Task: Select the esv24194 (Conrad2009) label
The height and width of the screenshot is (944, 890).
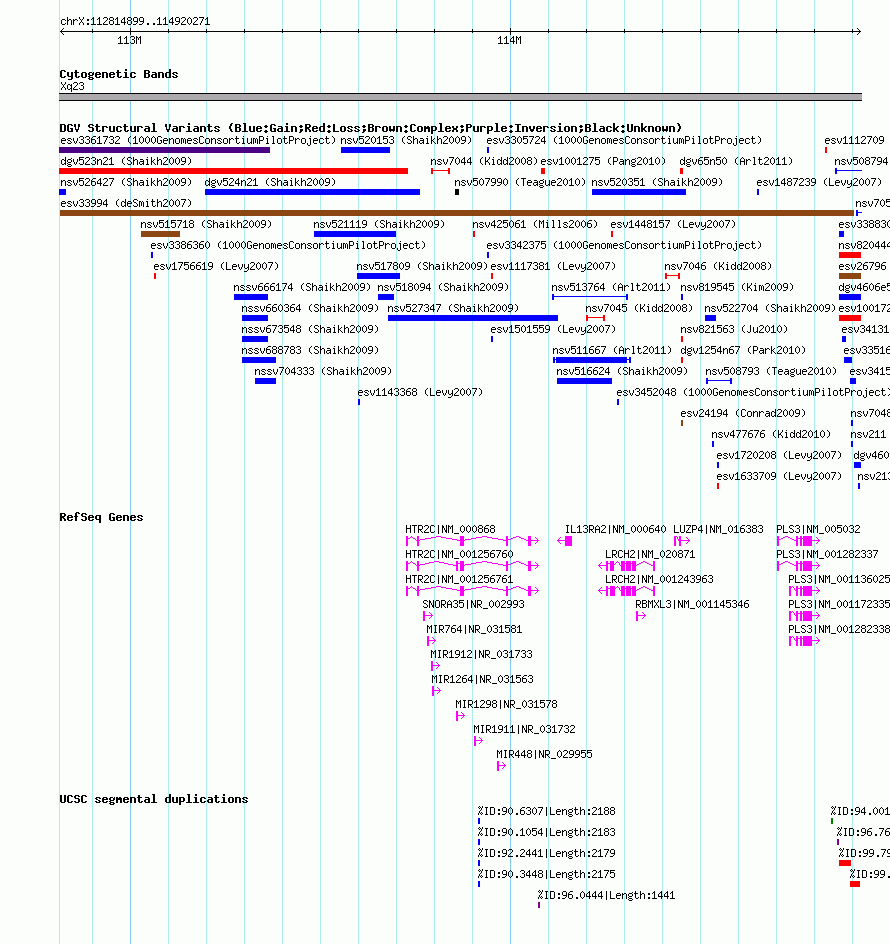Action: [743, 413]
